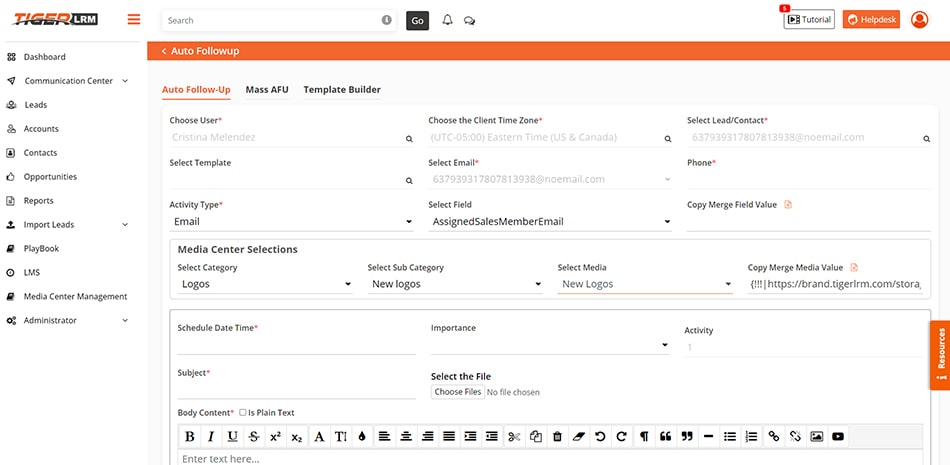Check the Is Plain Text checkbox
Image resolution: width=950 pixels, height=465 pixels.
tap(242, 412)
